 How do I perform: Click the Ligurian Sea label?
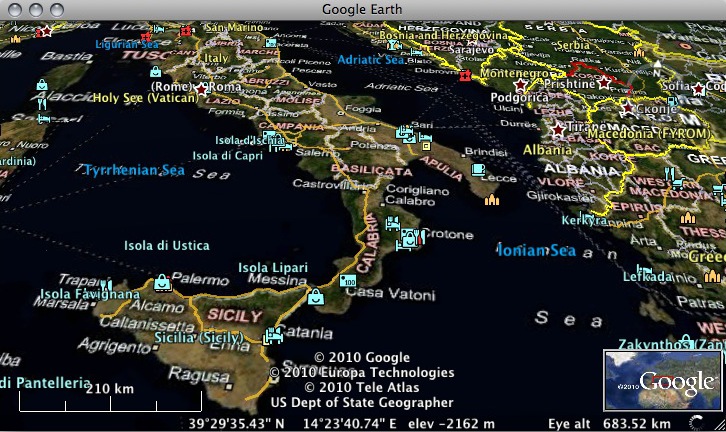pos(127,44)
